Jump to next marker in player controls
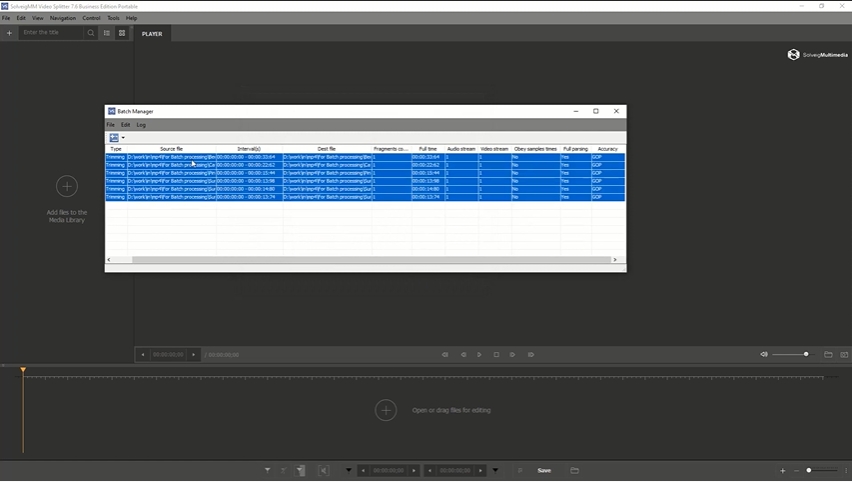Screen dimensions: 852x482 (531, 355)
